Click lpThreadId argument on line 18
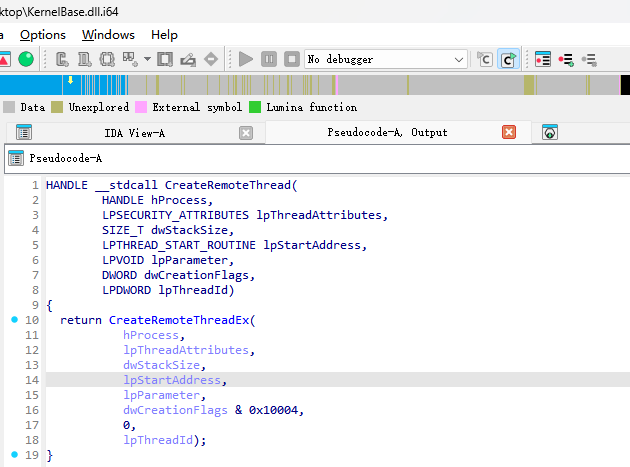Viewport: 630px width, 467px height. point(158,440)
